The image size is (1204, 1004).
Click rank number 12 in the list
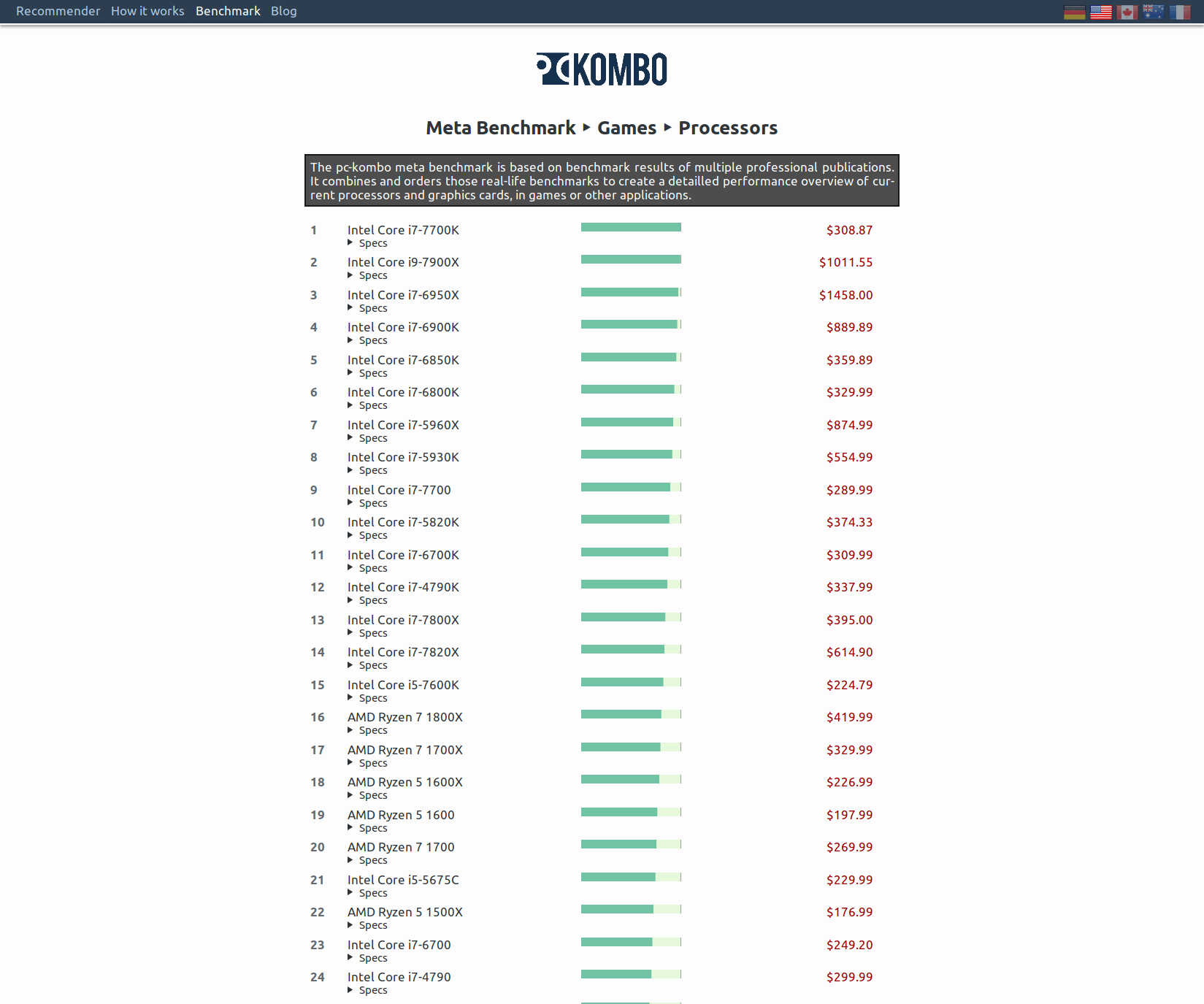pos(317,587)
